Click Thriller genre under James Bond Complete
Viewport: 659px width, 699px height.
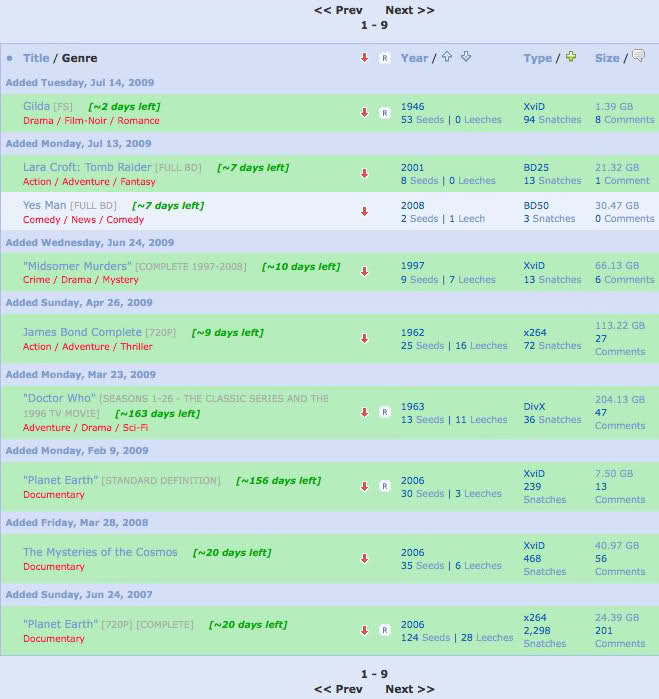pyautogui.click(x=136, y=346)
